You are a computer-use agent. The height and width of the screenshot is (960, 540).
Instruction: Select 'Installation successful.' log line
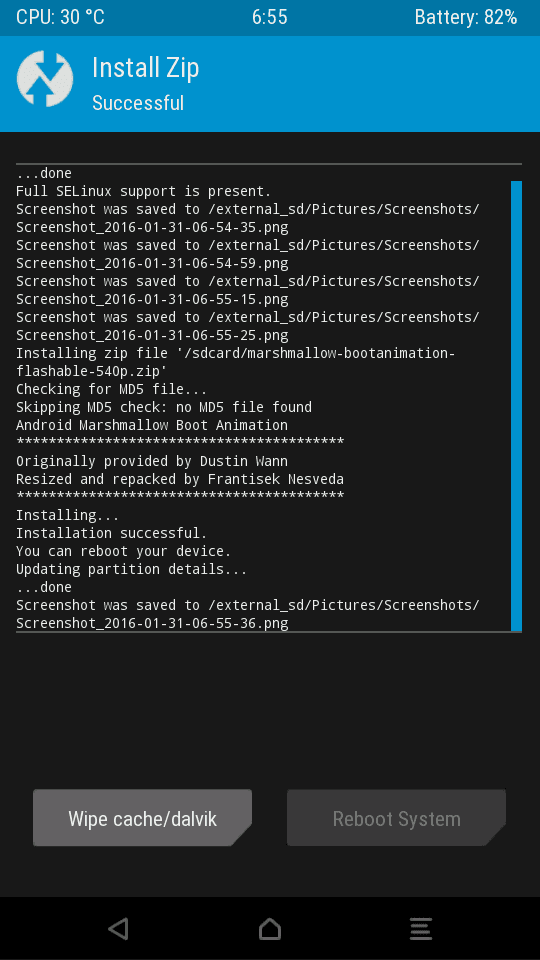111,533
